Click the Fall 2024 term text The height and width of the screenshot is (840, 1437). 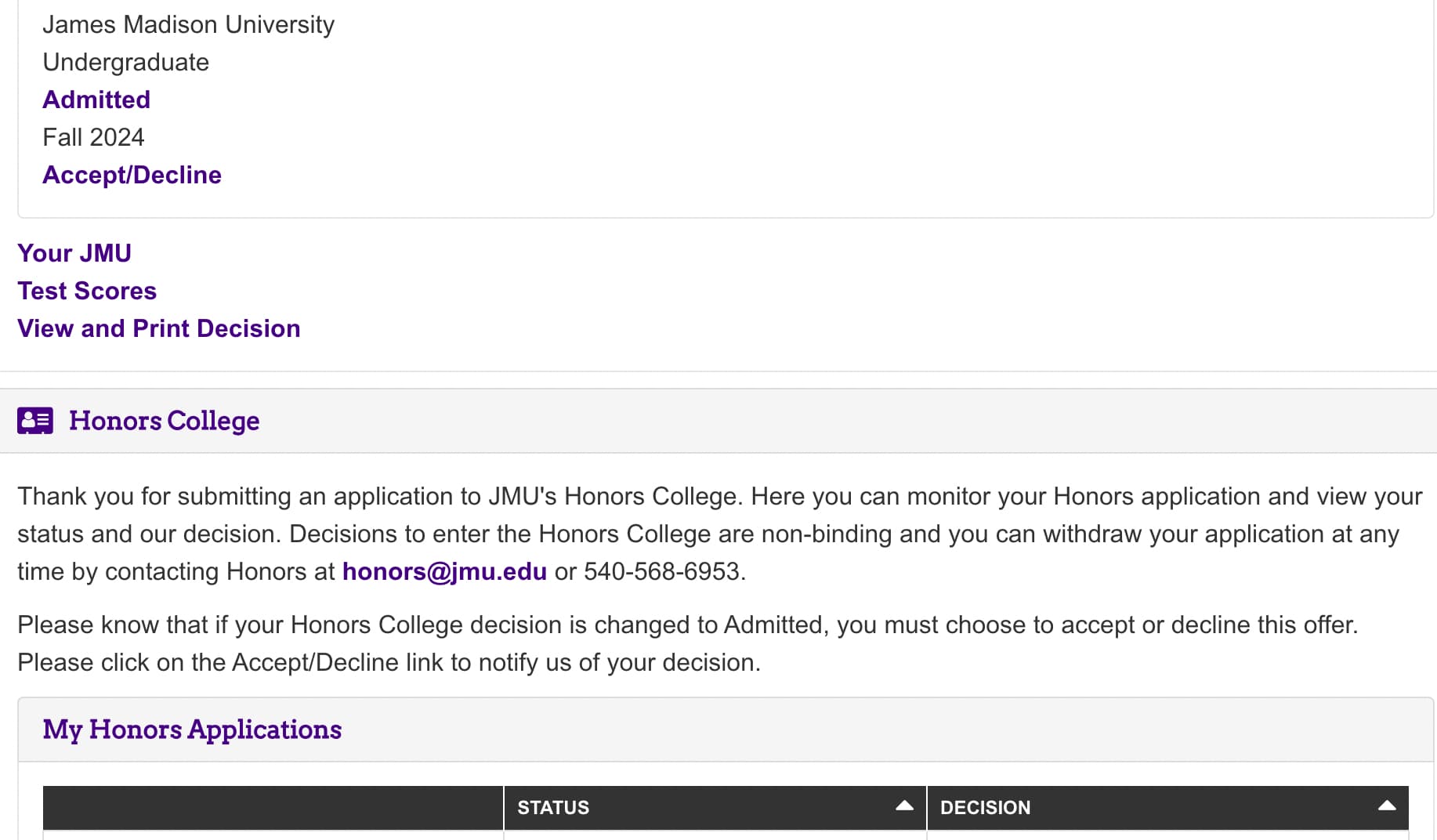click(93, 137)
